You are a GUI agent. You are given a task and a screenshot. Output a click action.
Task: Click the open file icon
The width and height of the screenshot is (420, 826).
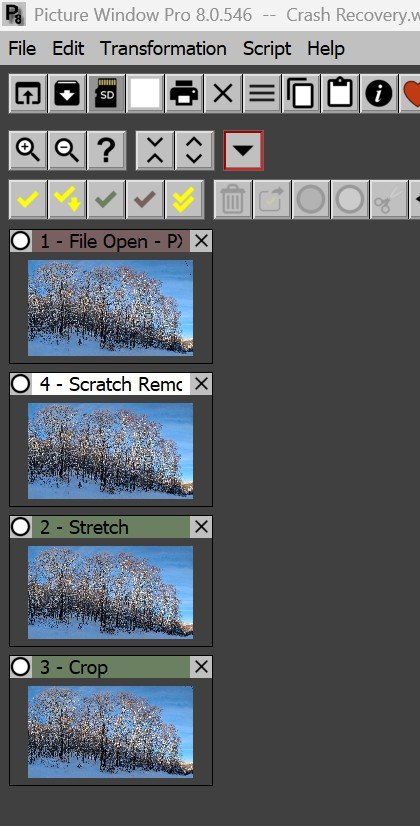(28, 94)
